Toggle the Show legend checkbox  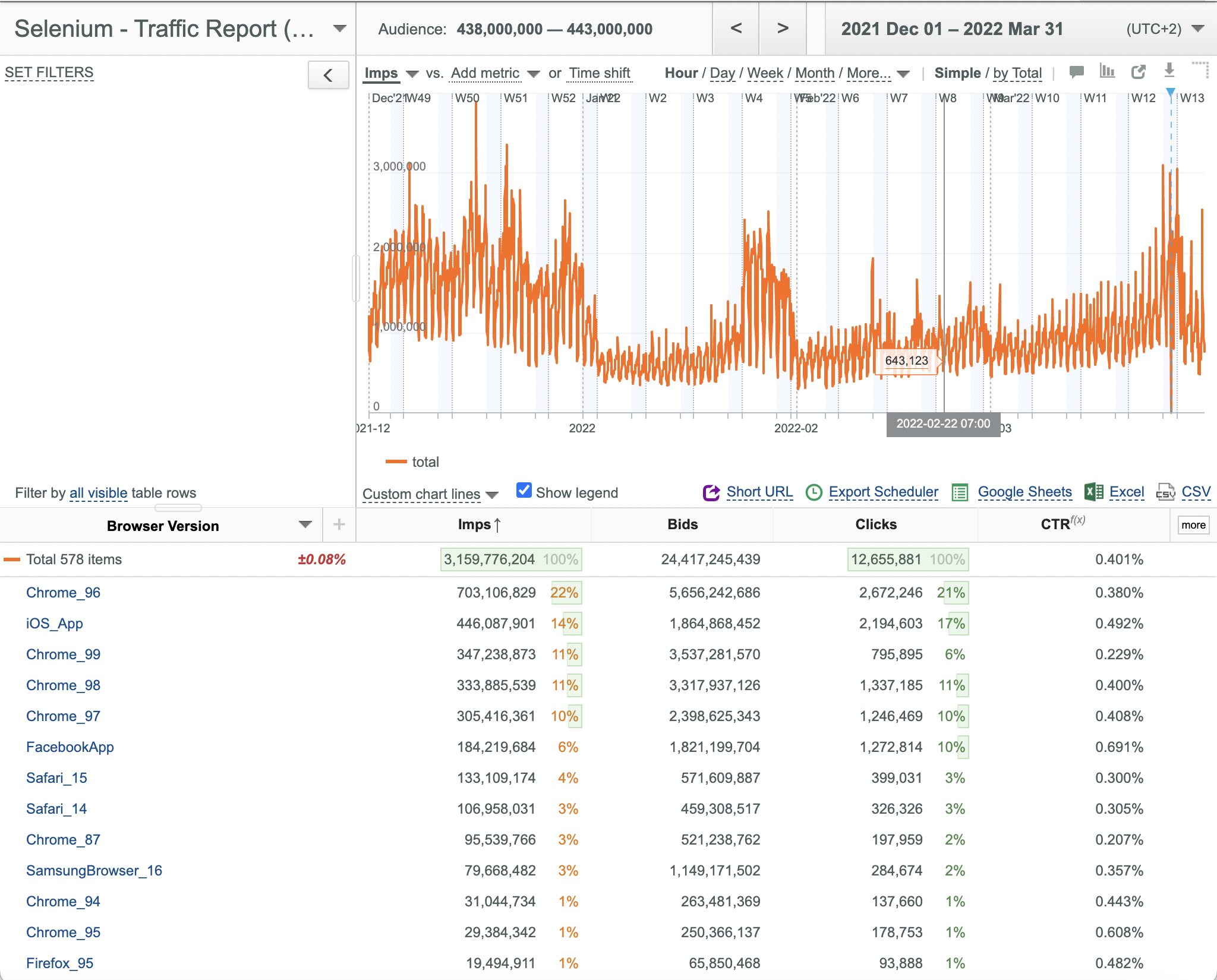click(x=524, y=490)
